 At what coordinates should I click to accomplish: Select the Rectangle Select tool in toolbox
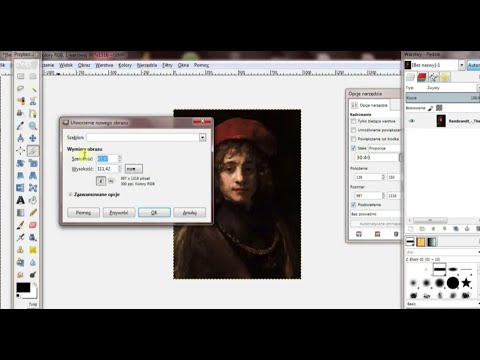coord(20,77)
